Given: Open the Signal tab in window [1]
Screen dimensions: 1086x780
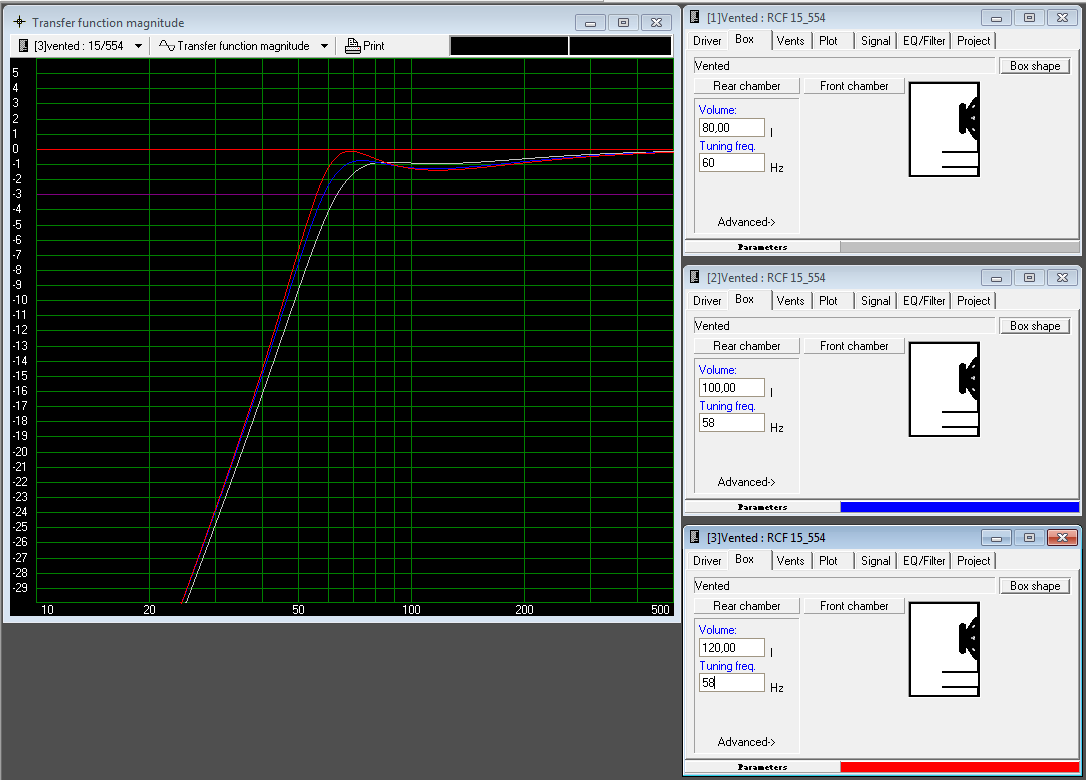Looking at the screenshot, I should pos(875,41).
